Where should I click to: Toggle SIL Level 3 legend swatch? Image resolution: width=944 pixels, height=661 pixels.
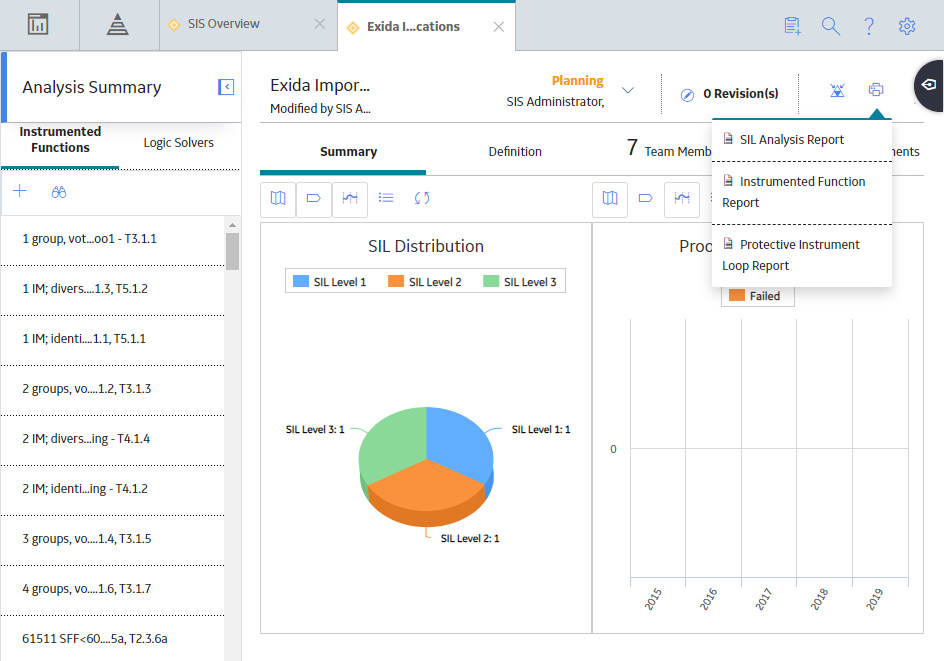coord(491,281)
